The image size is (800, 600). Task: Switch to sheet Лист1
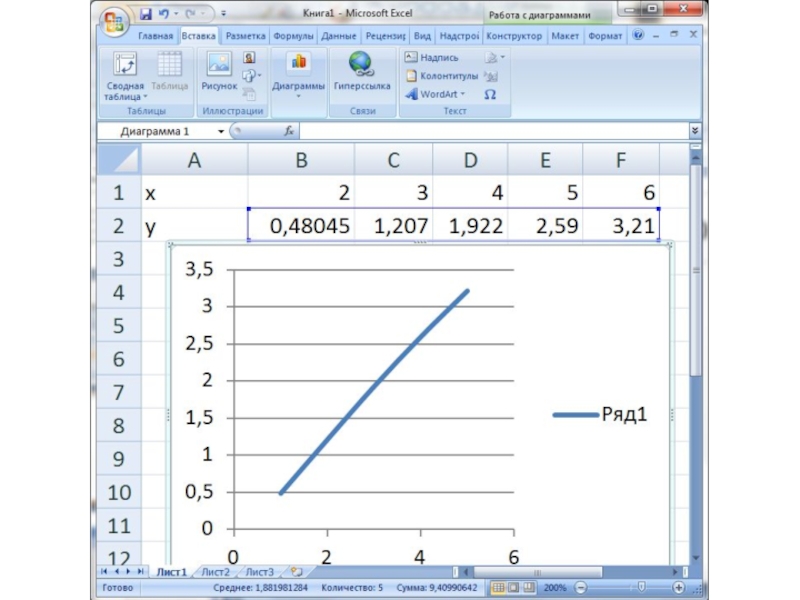tap(171, 572)
